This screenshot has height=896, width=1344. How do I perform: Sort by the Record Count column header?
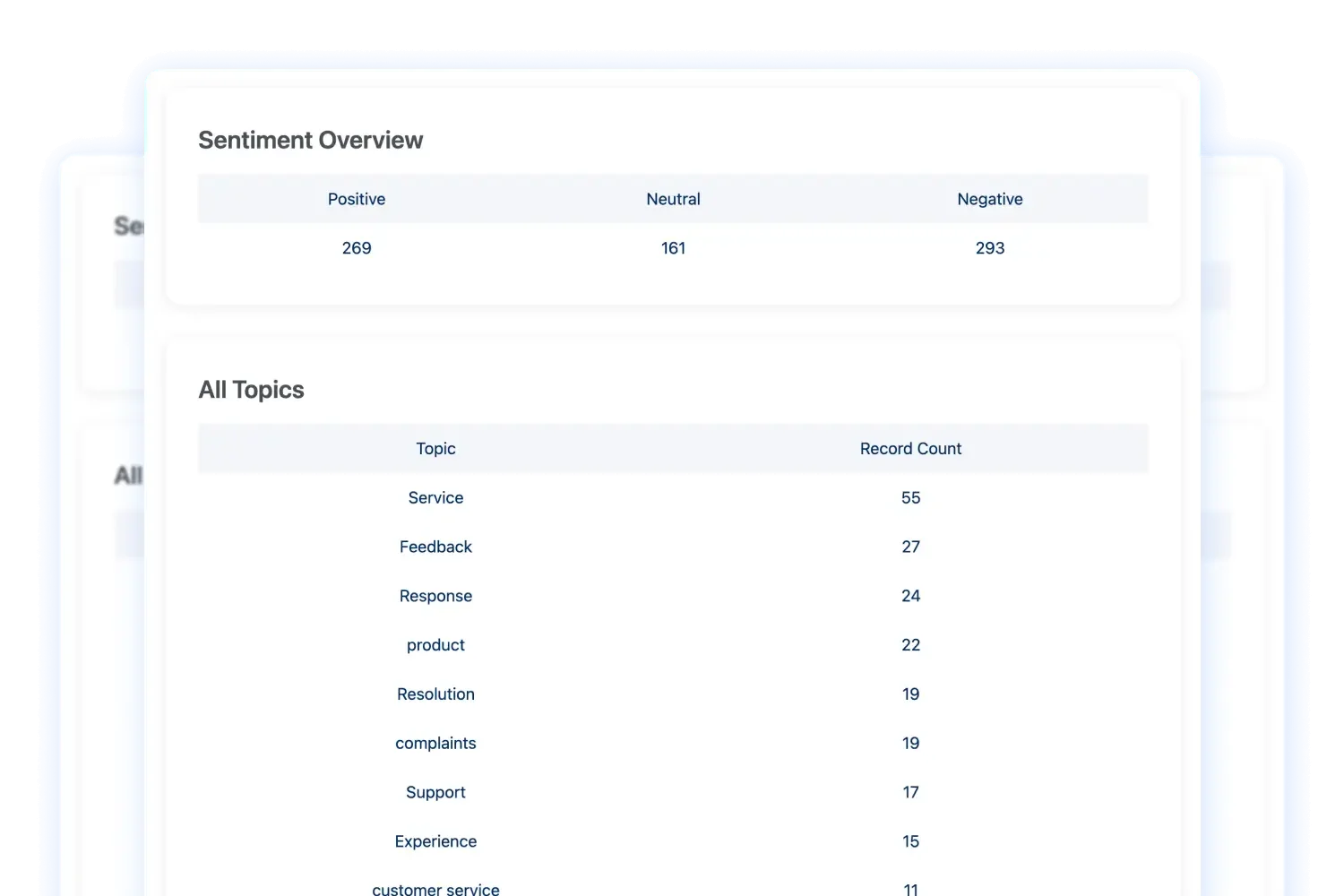(910, 448)
